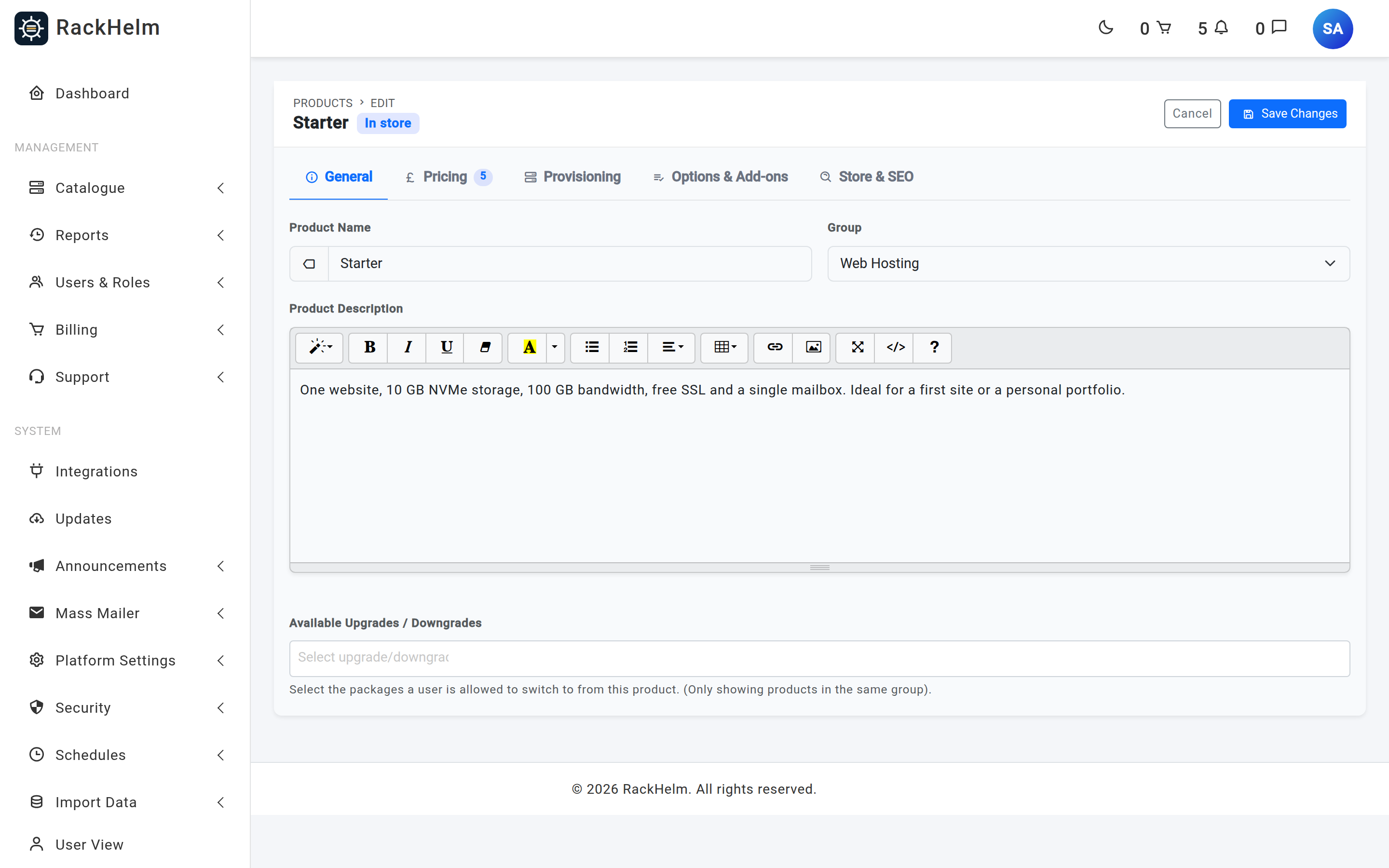Apply italic formatting in editor
This screenshot has width=1389, height=868.
[x=408, y=347]
